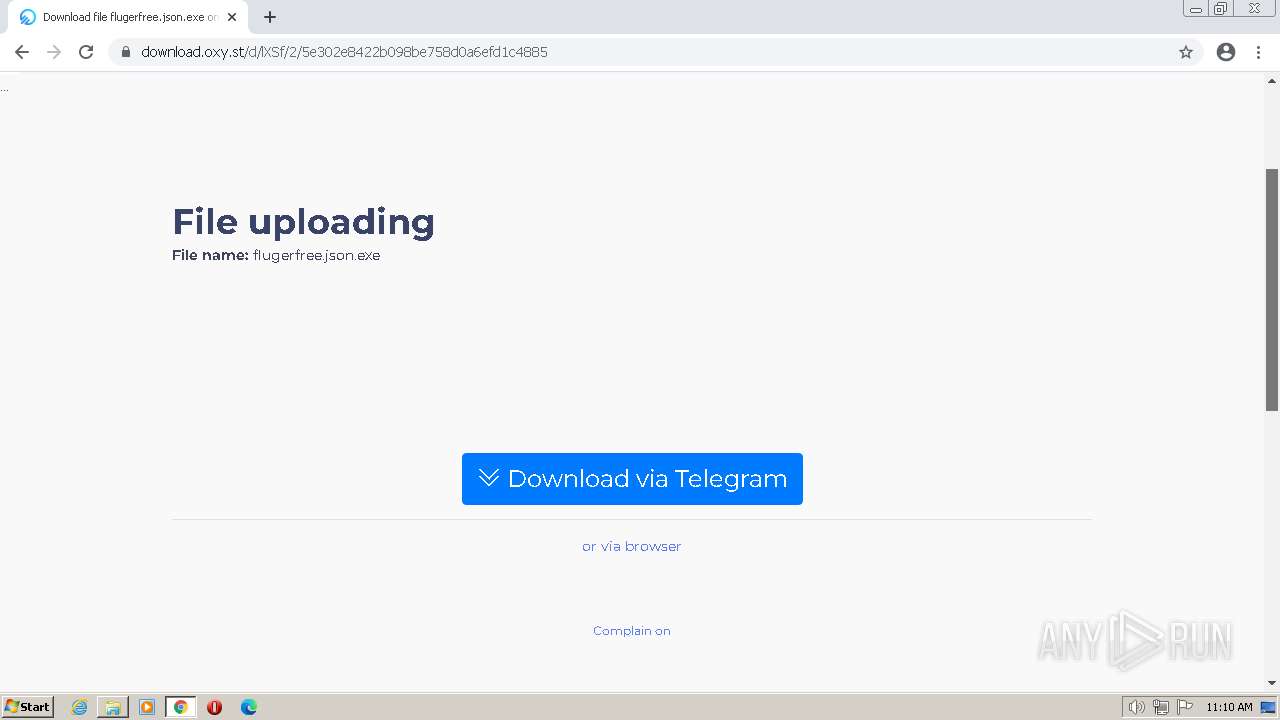This screenshot has height=720, width=1280.
Task: Open the media player taskbar icon
Action: point(147,707)
